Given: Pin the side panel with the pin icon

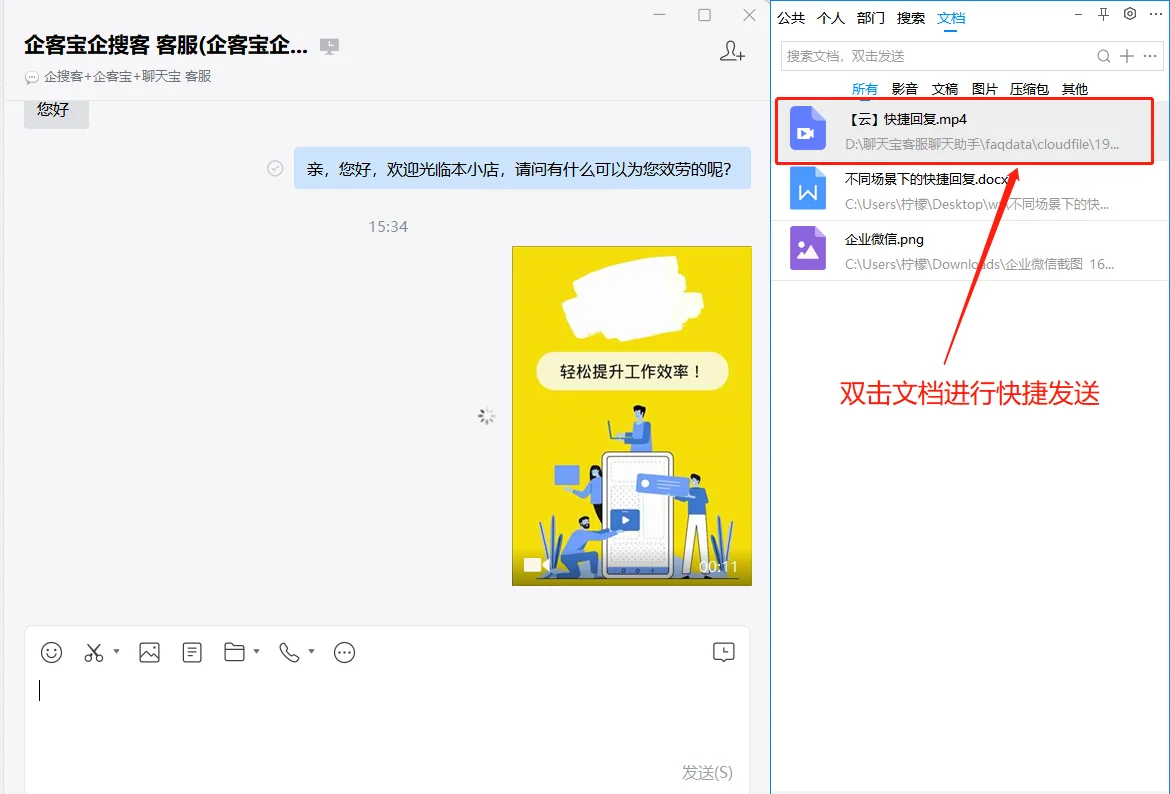Looking at the screenshot, I should 1103,14.
